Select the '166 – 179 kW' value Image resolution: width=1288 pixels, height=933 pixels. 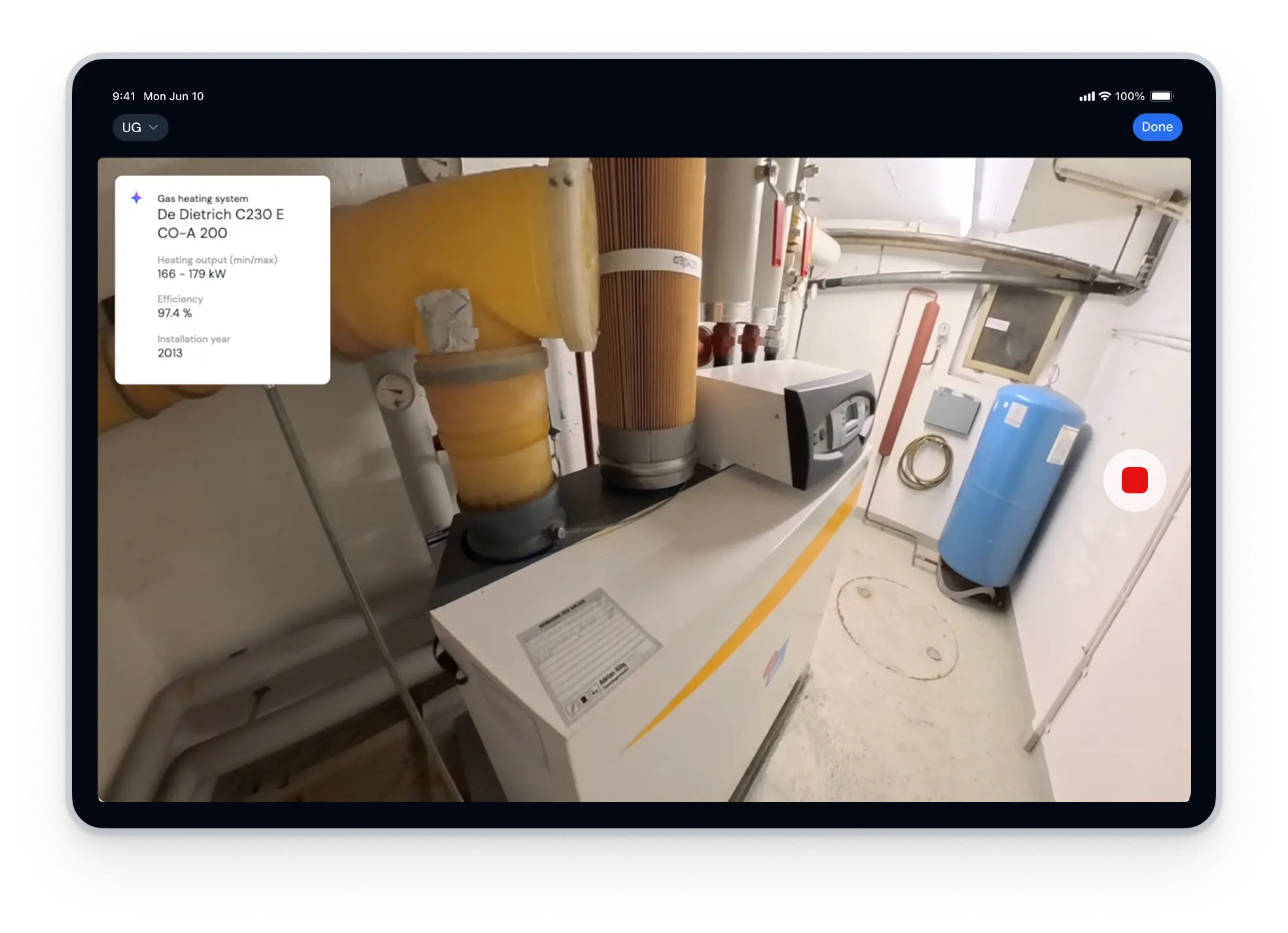192,274
